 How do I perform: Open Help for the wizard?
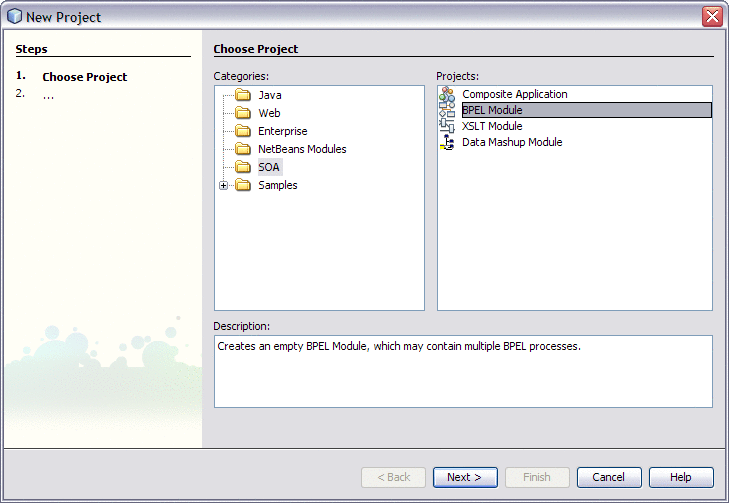681,477
